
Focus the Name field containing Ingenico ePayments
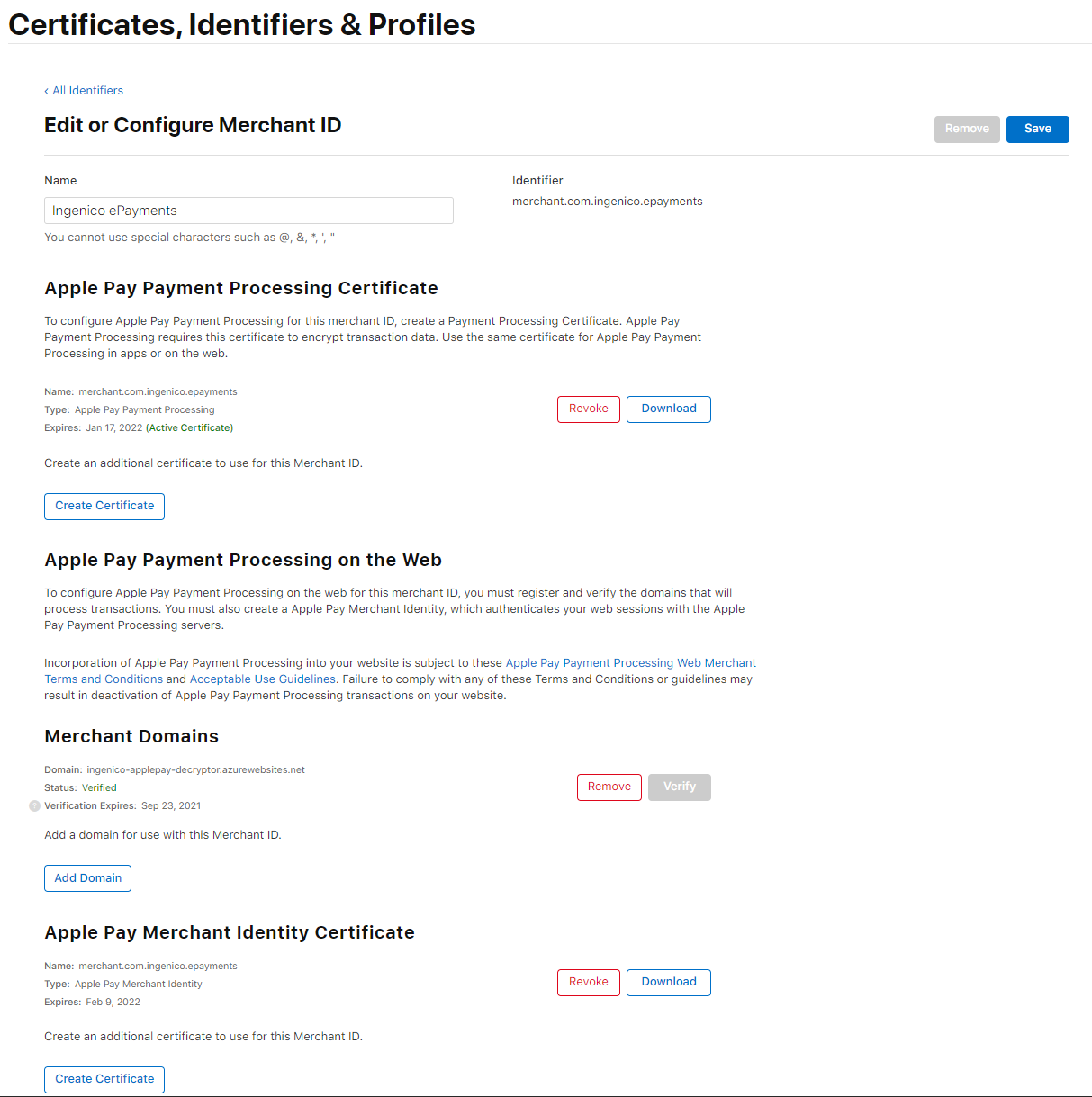[248, 211]
